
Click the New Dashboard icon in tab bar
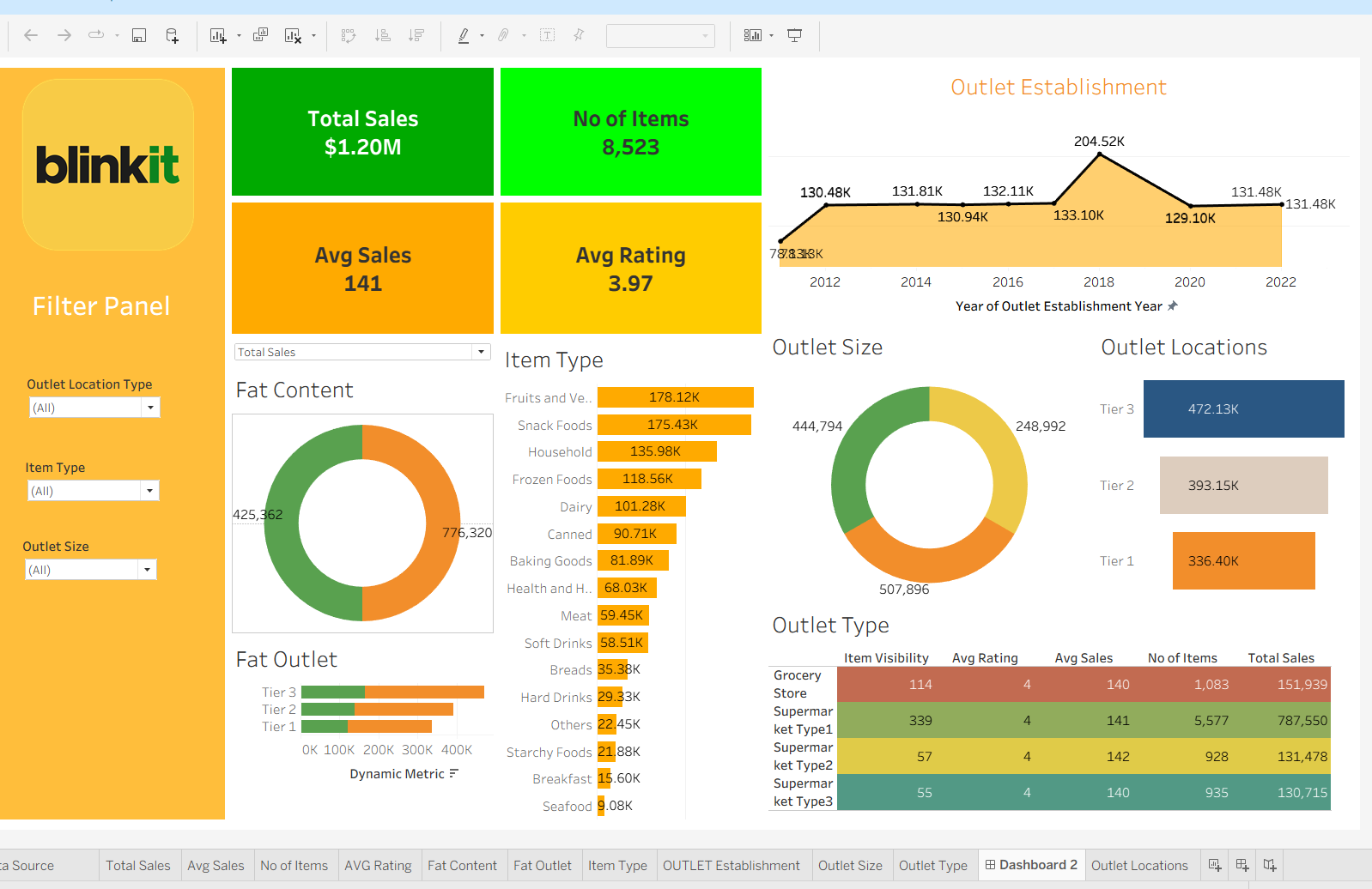[x=1242, y=865]
